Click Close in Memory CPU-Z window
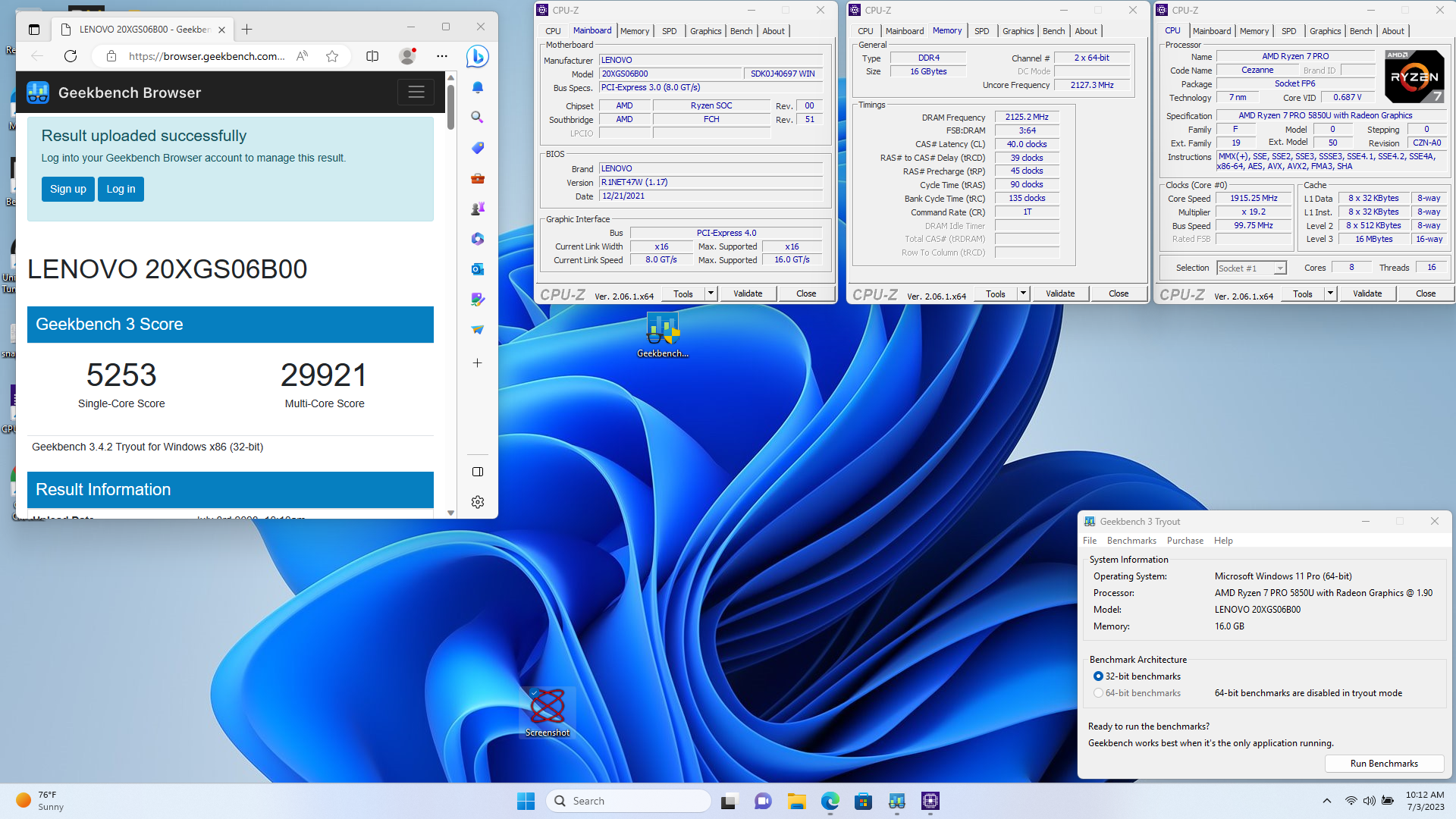The height and width of the screenshot is (819, 1456). pyautogui.click(x=1119, y=293)
